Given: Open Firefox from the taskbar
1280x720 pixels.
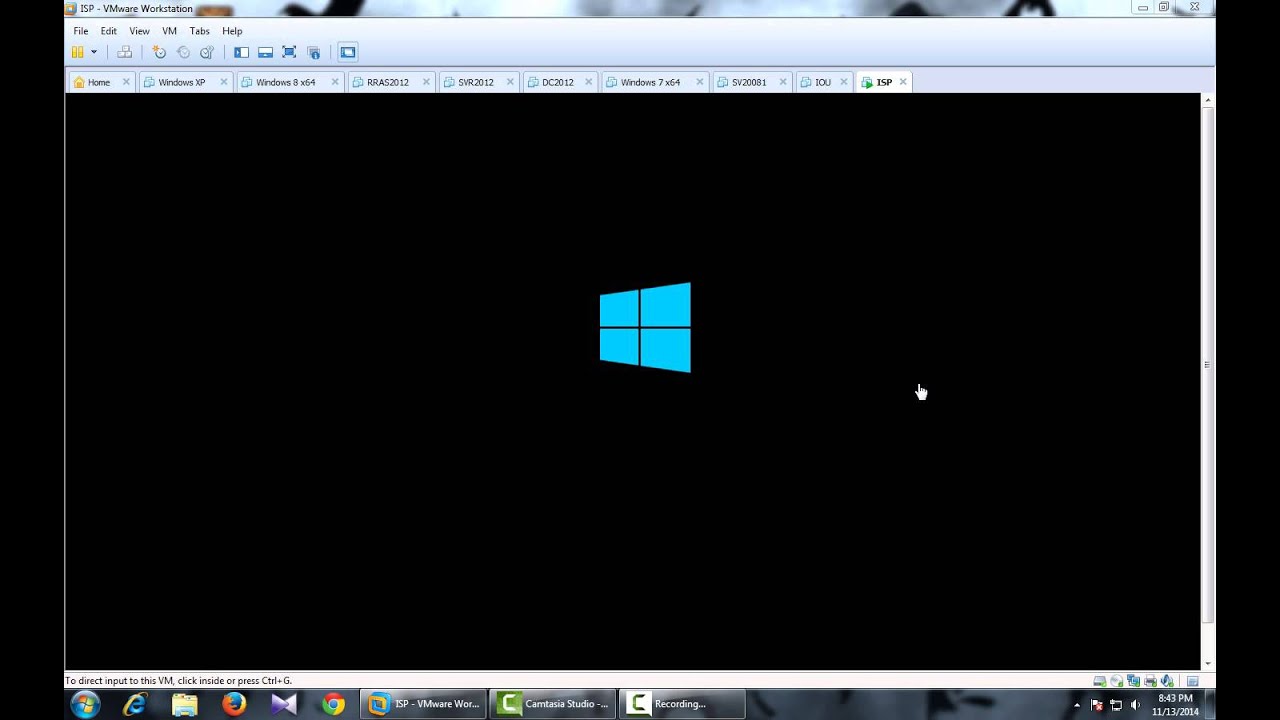Looking at the screenshot, I should pos(234,704).
